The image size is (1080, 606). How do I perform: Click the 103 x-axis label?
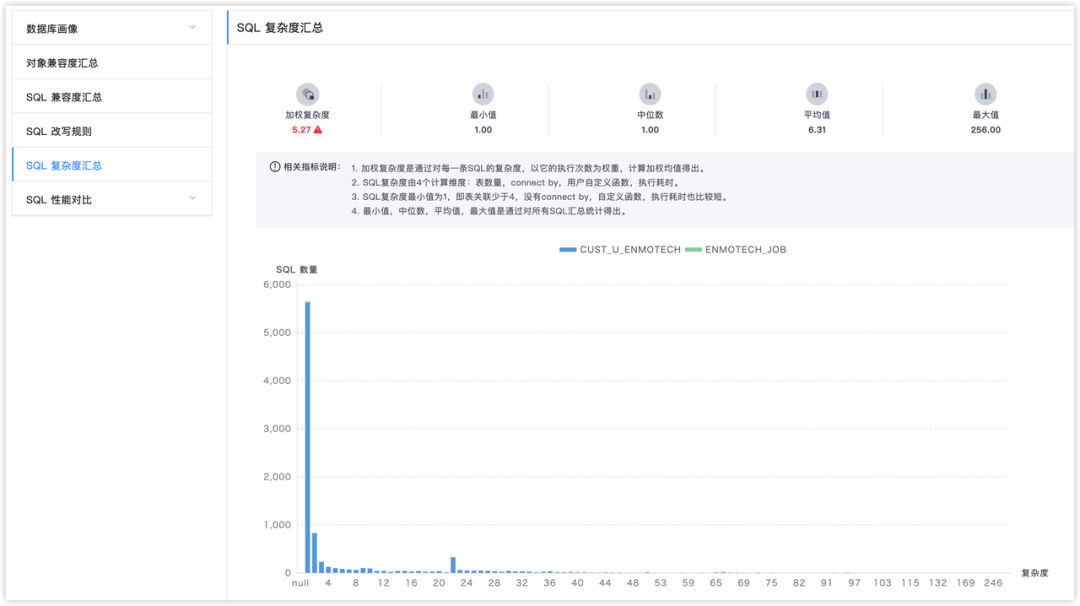882,583
